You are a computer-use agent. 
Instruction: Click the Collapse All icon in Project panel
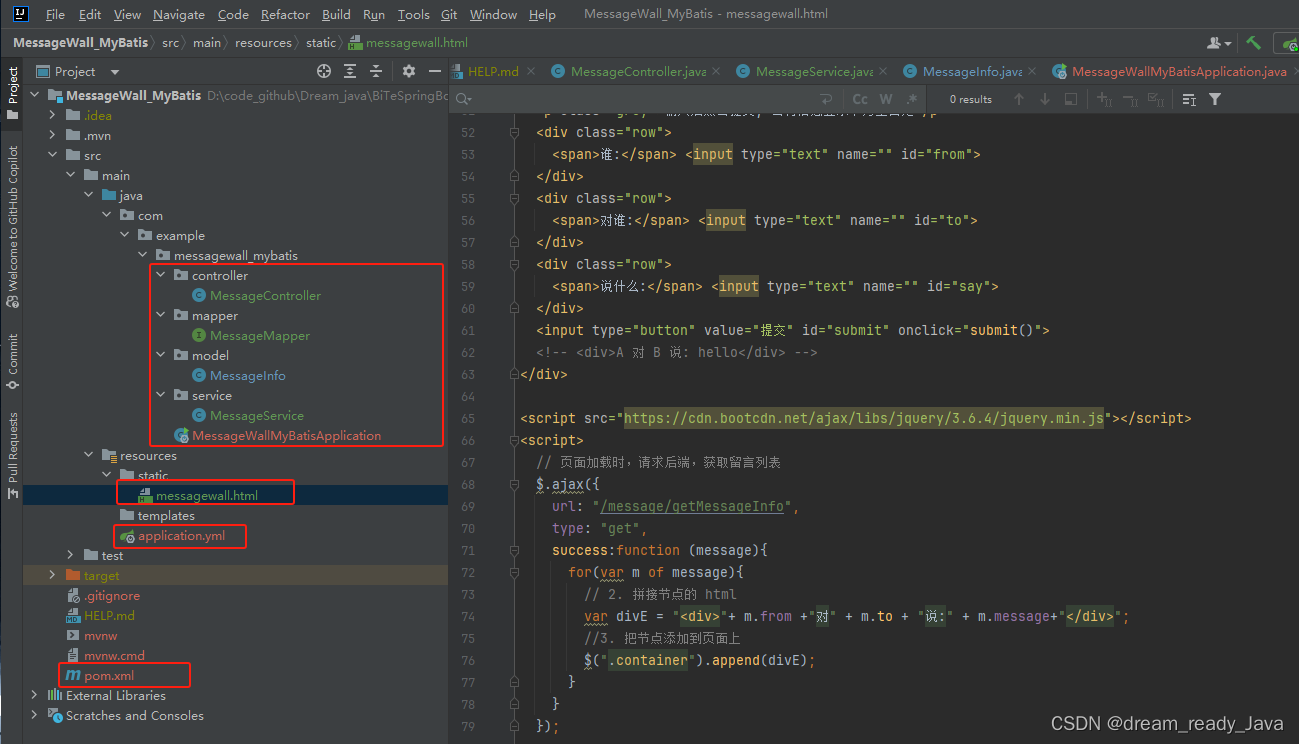[x=377, y=71]
